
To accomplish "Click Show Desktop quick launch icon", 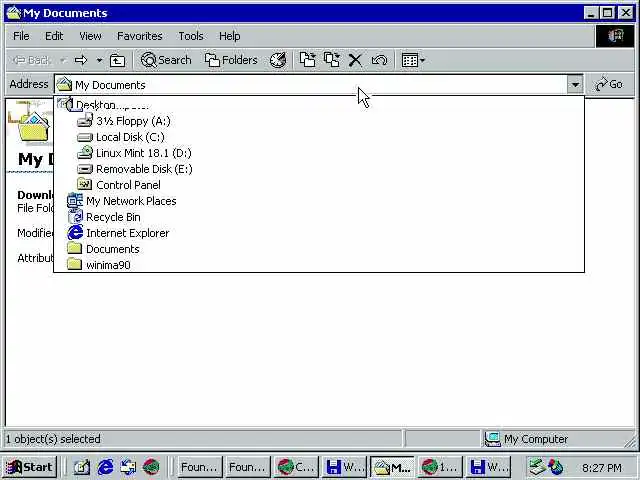I will [x=81, y=467].
